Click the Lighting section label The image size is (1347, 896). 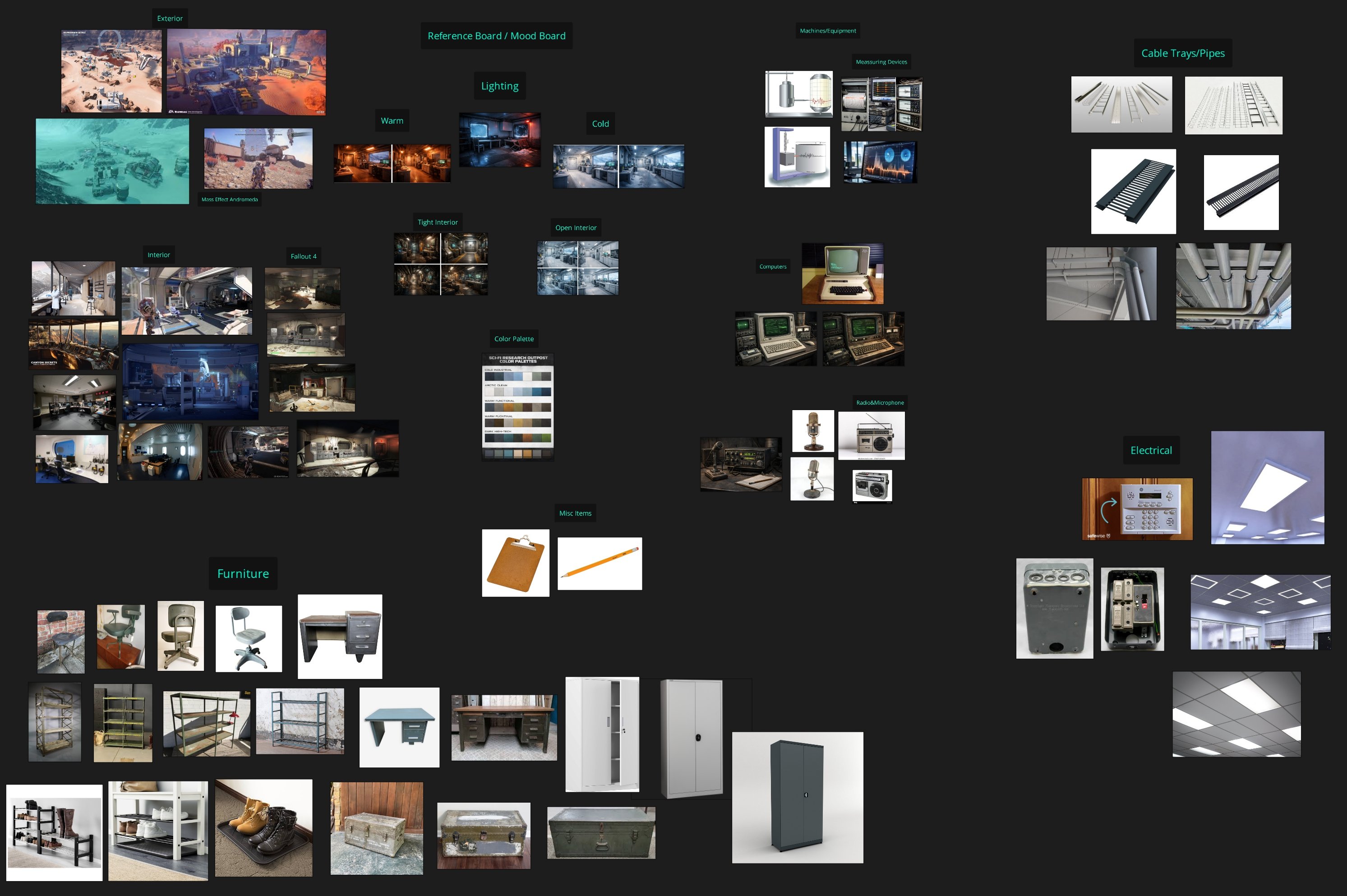(x=499, y=86)
